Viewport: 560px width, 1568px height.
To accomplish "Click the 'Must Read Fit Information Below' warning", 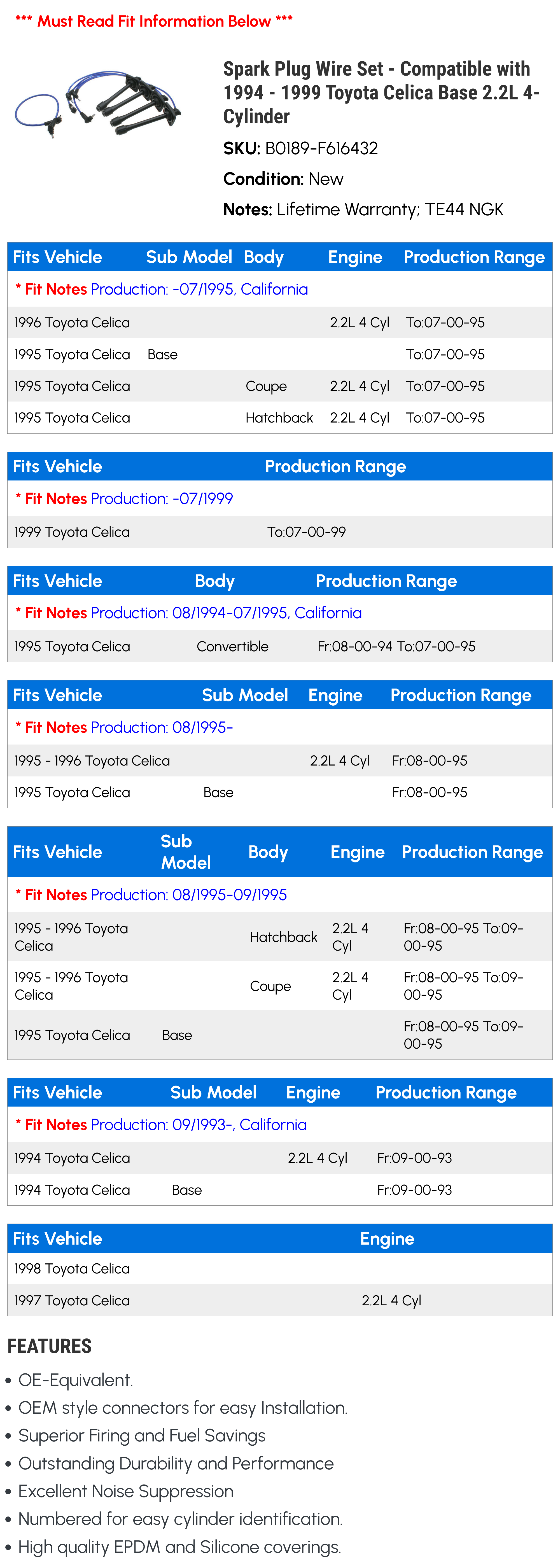I will pos(154,21).
